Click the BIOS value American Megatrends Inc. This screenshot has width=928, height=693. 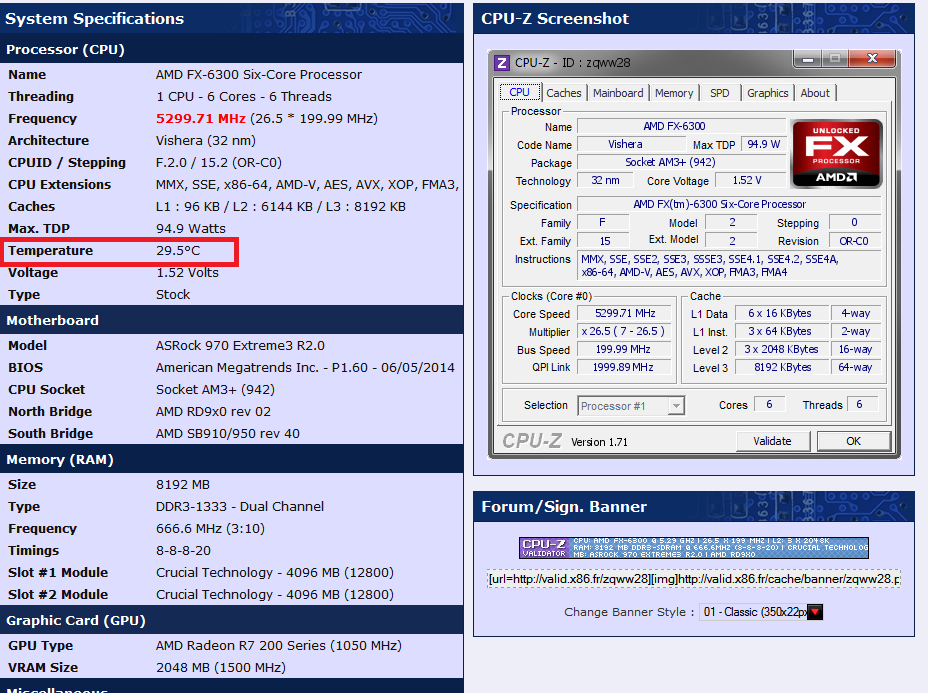click(305, 368)
